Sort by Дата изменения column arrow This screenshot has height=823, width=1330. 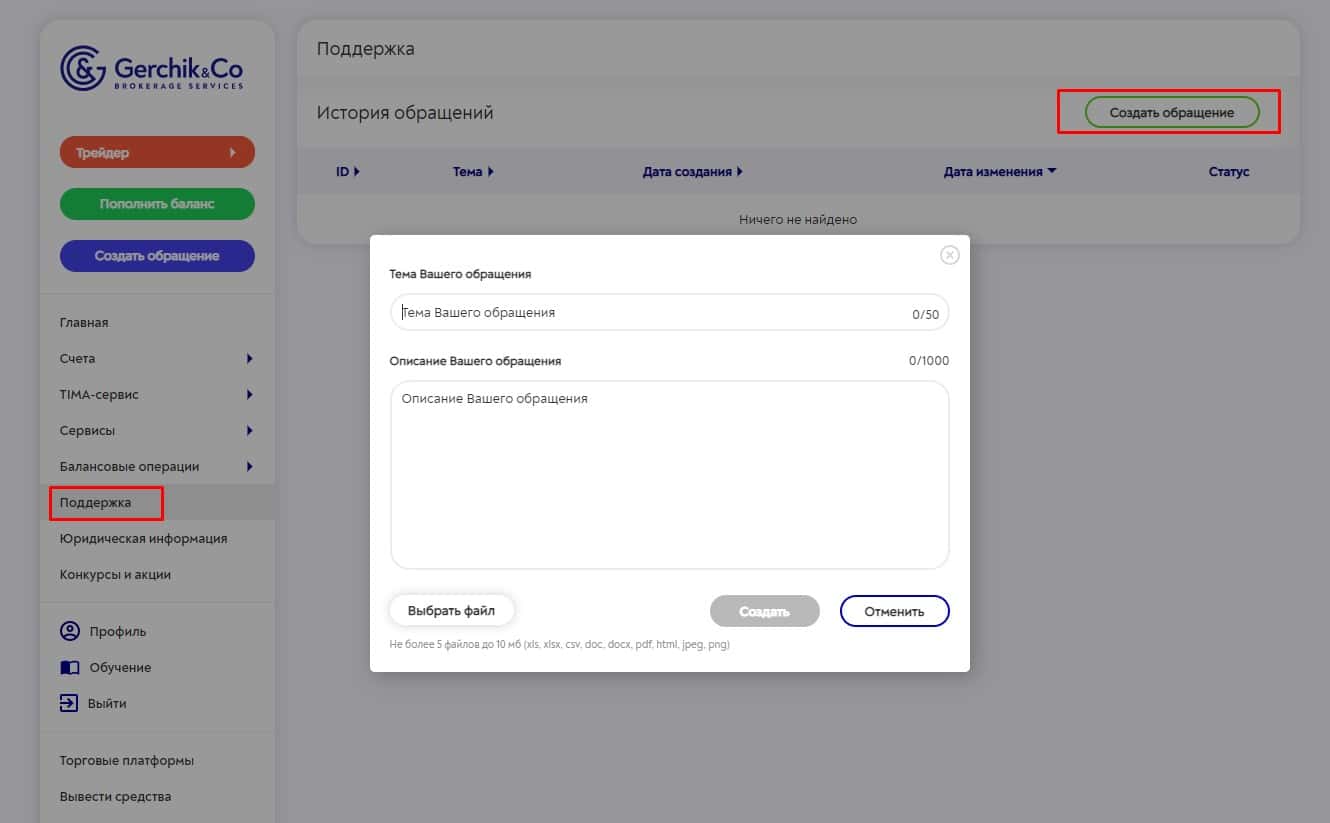point(1052,172)
